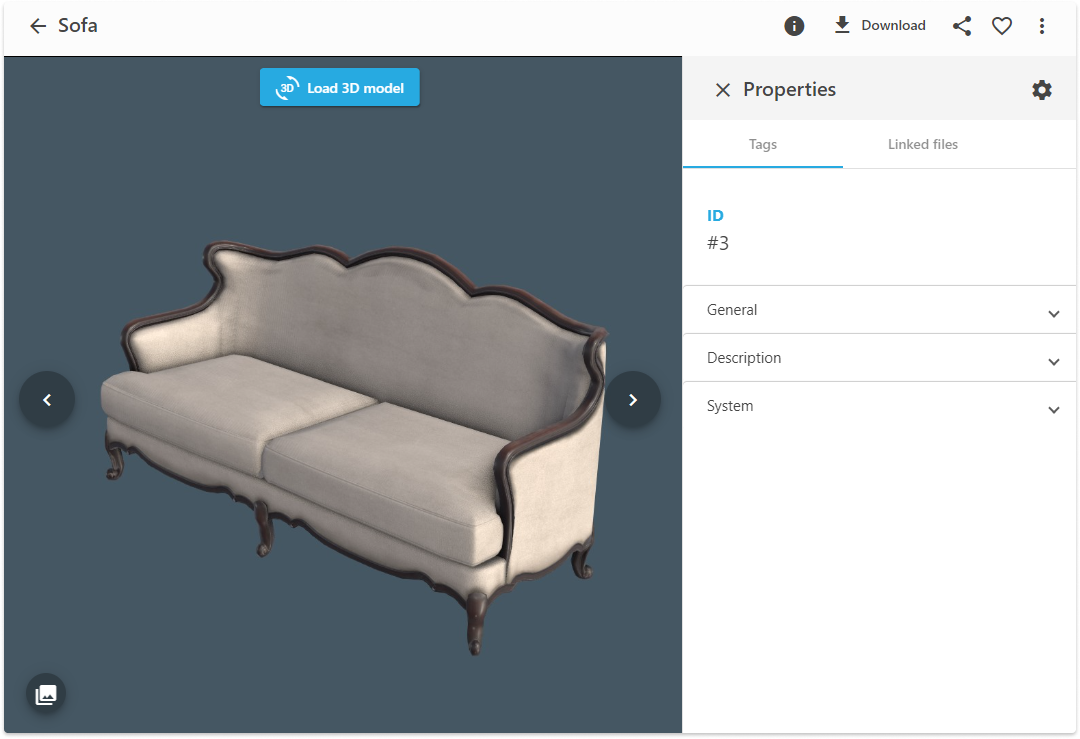Open the image gallery icon at bottom left
The width and height of the screenshot is (1080, 739).
pos(46,694)
